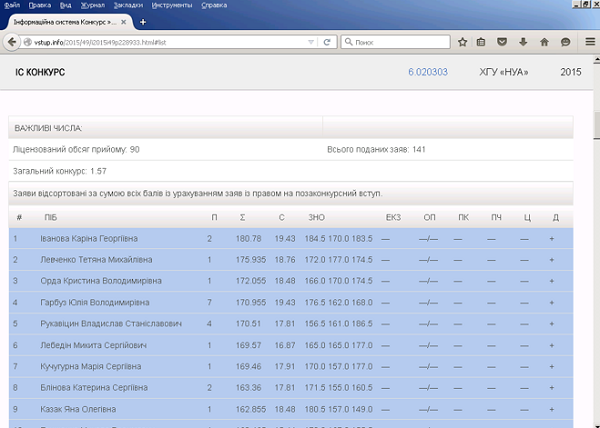
Task: Select row Кучугурна Марія Сергіївна
Action: [x=291, y=366]
